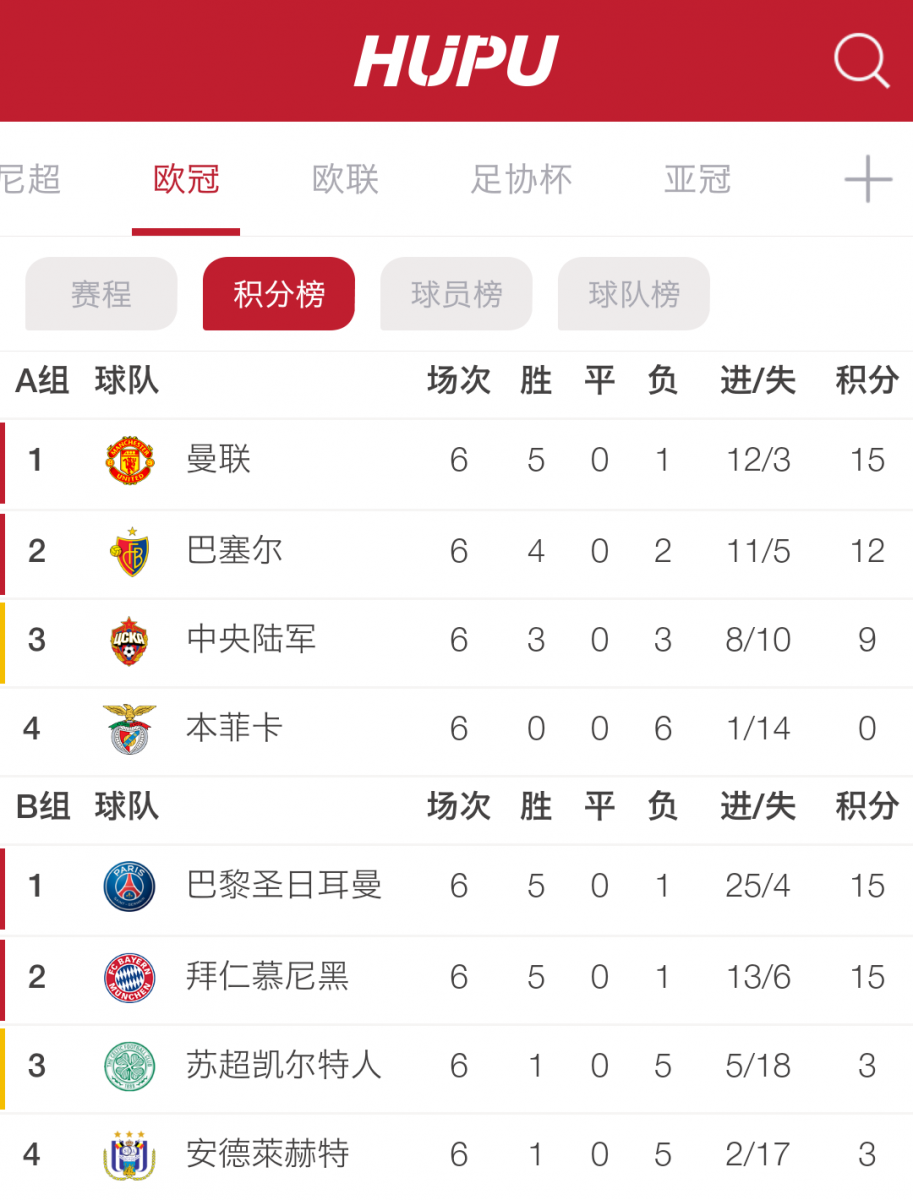Viewport: 913px width, 1200px height.
Task: Open the 球员榜 player rankings
Action: coord(456,294)
